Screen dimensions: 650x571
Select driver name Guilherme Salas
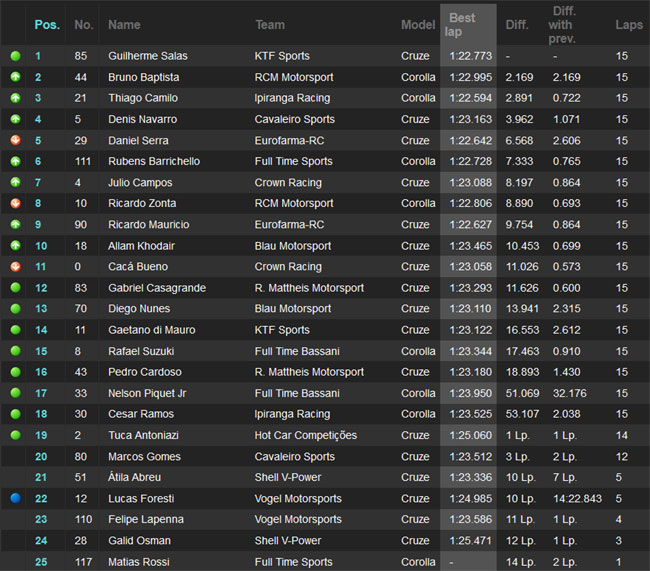[148, 56]
